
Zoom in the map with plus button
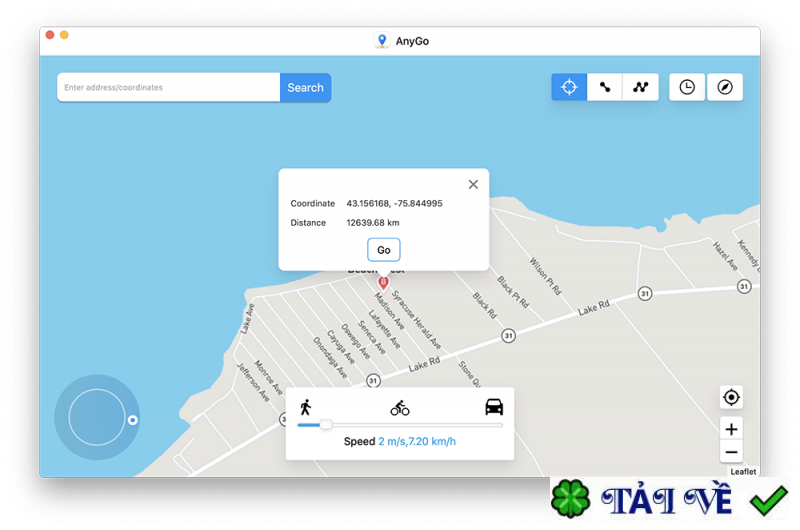[x=731, y=429]
